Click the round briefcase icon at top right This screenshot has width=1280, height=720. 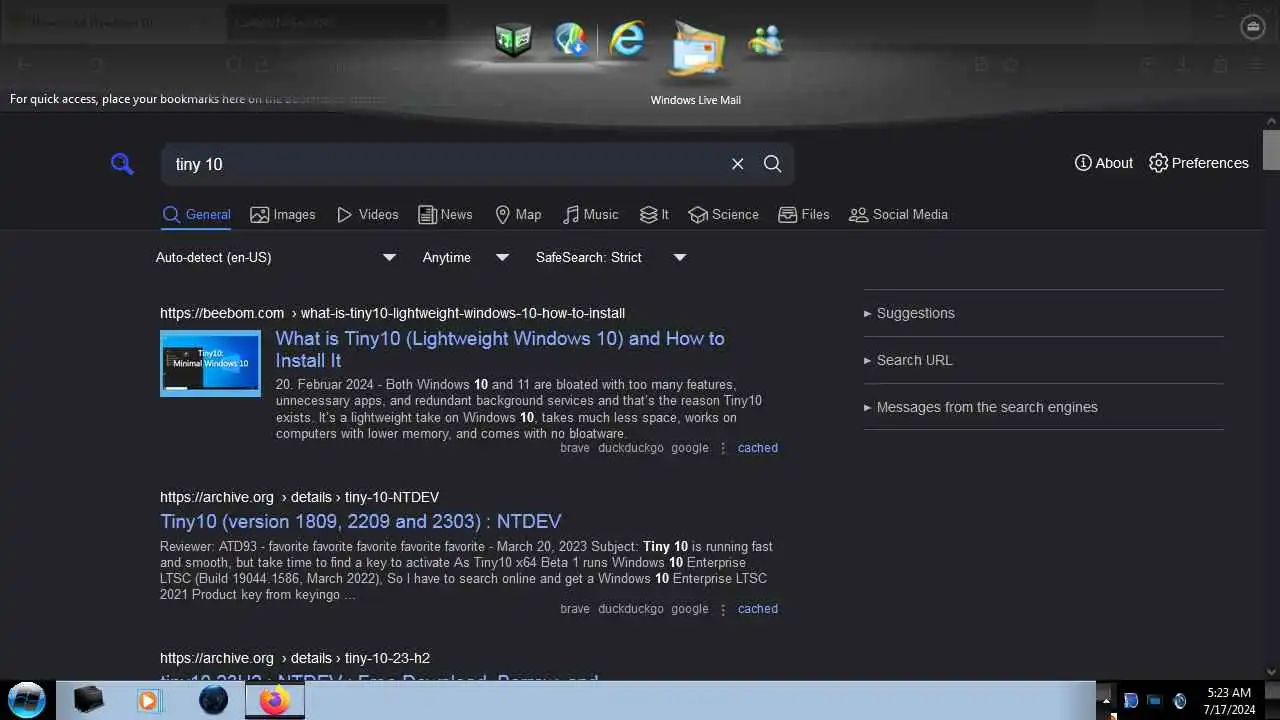[1253, 27]
